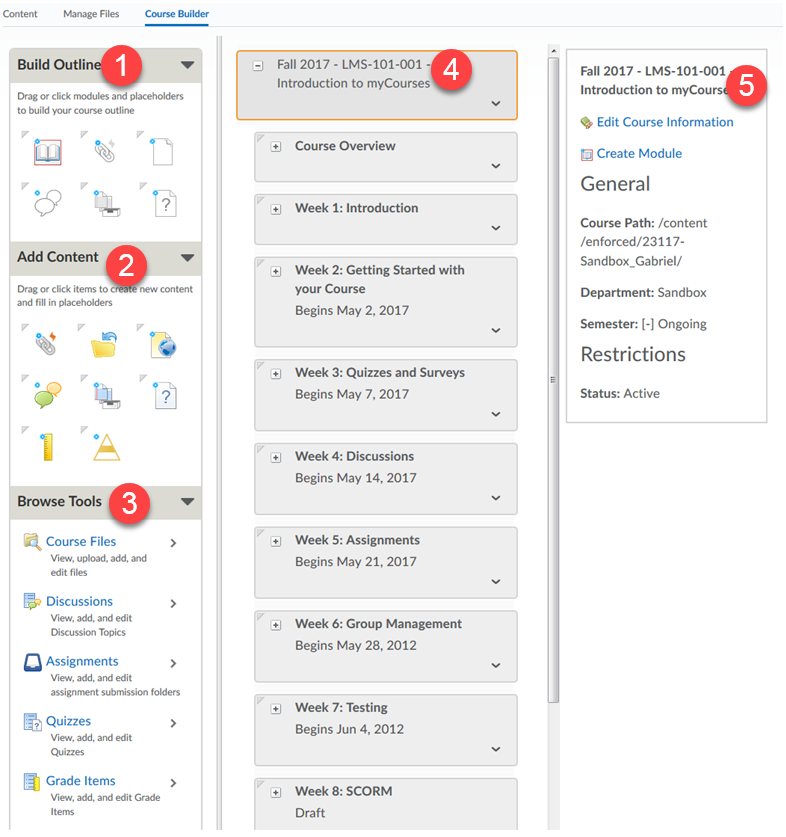Collapse the Fall 2017 root course node
Image resolution: width=786 pixels, height=837 pixels.
[x=258, y=65]
